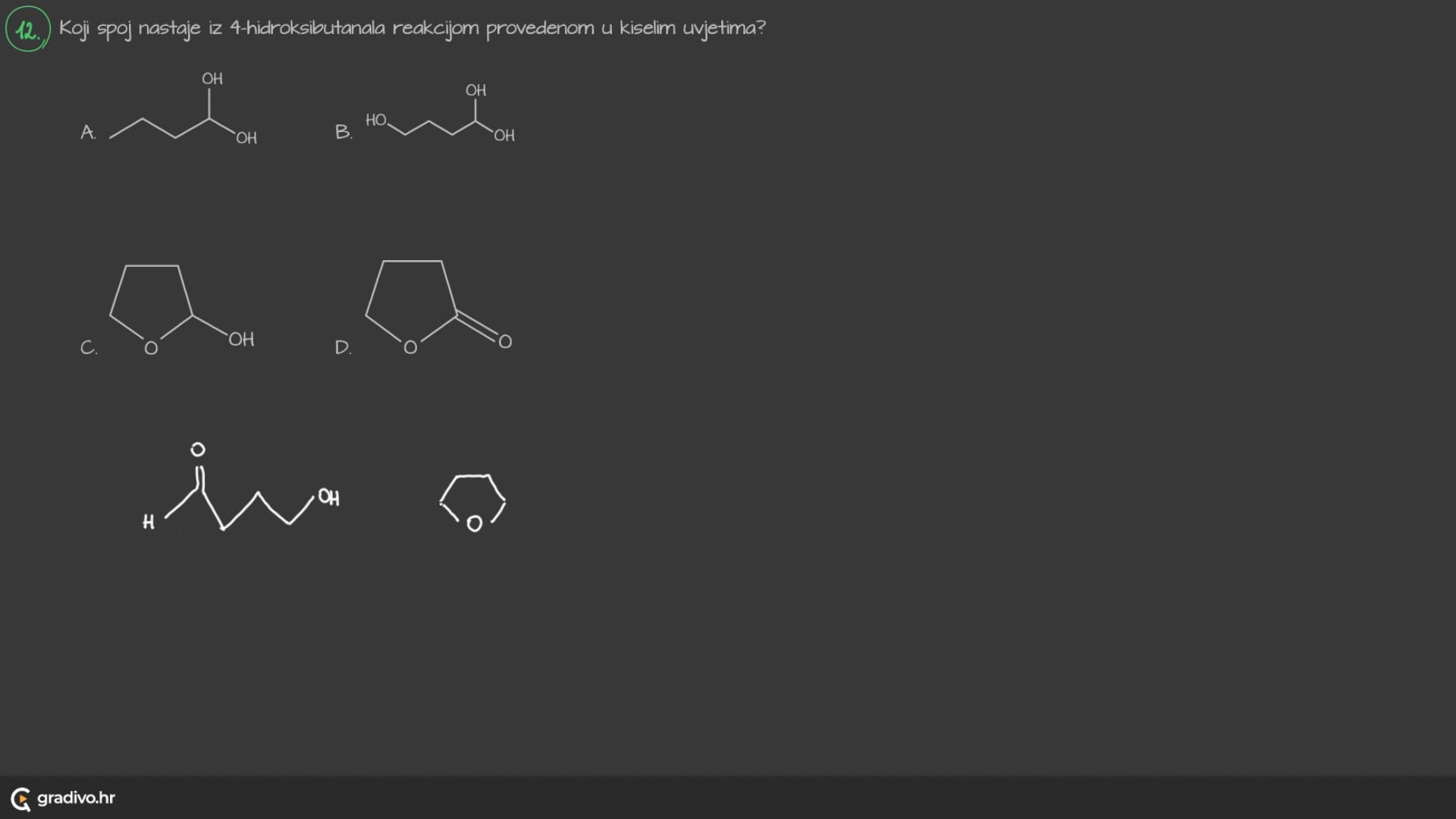
Task: Click the top OH group in option A
Action: [x=212, y=79]
